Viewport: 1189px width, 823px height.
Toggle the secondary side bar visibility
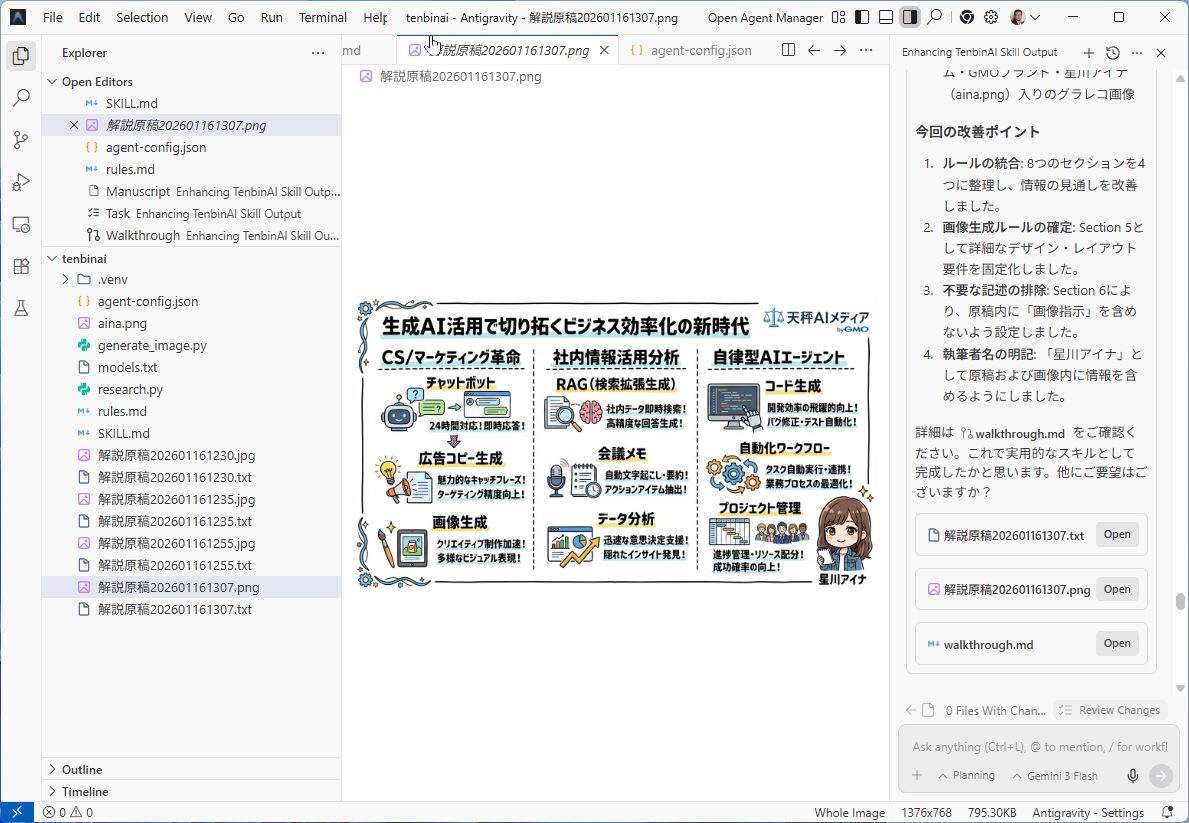pyautogui.click(x=911, y=17)
